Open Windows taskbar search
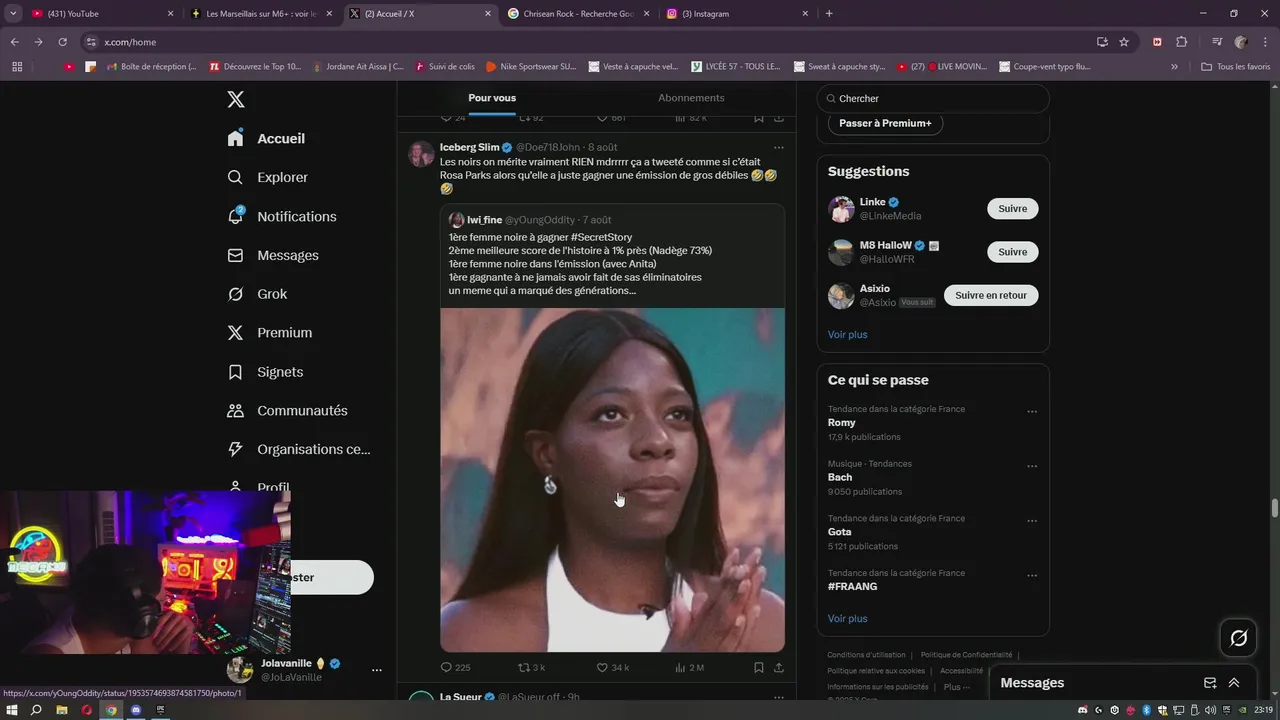 point(37,710)
